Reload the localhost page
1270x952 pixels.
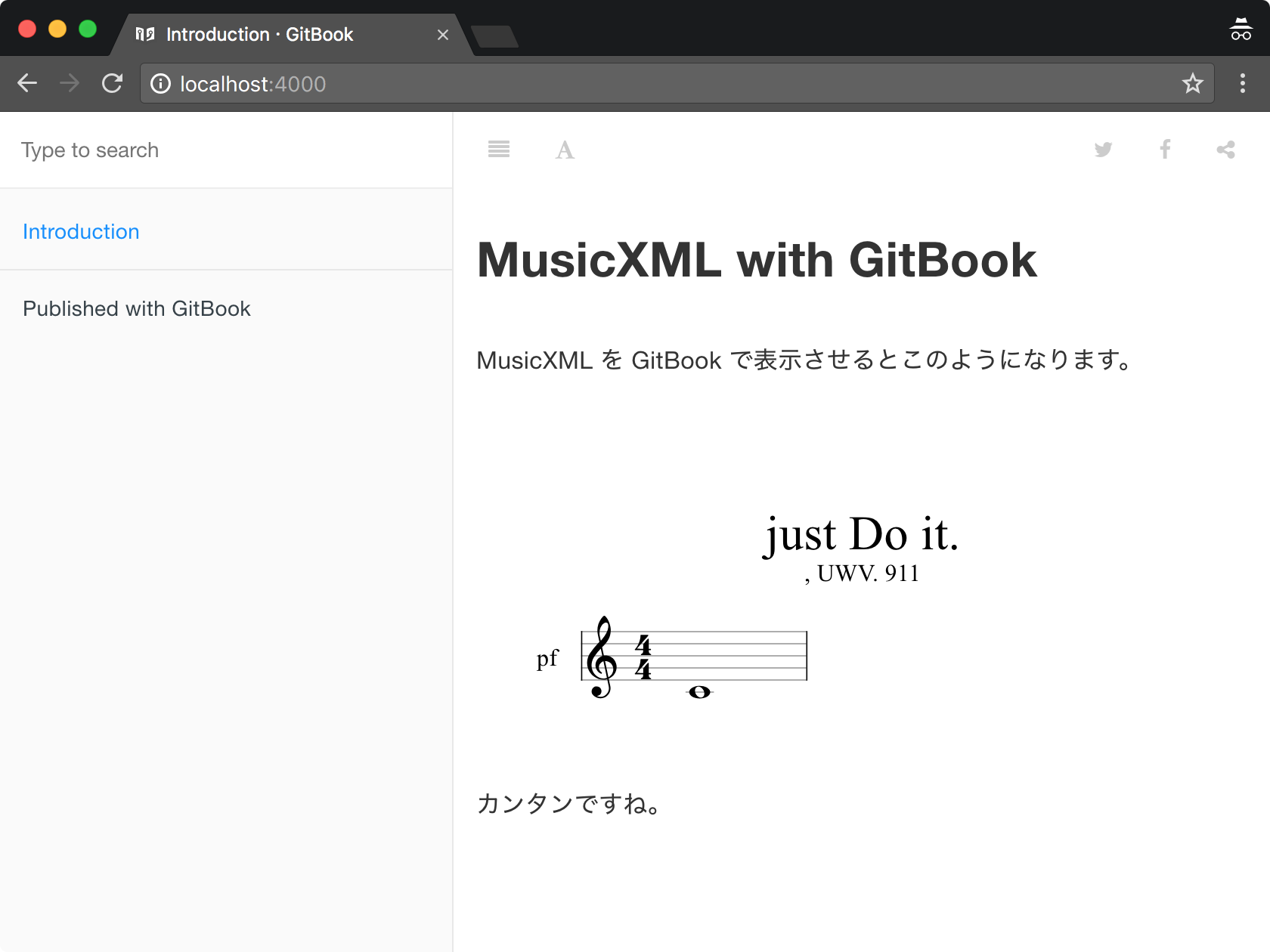click(x=112, y=83)
